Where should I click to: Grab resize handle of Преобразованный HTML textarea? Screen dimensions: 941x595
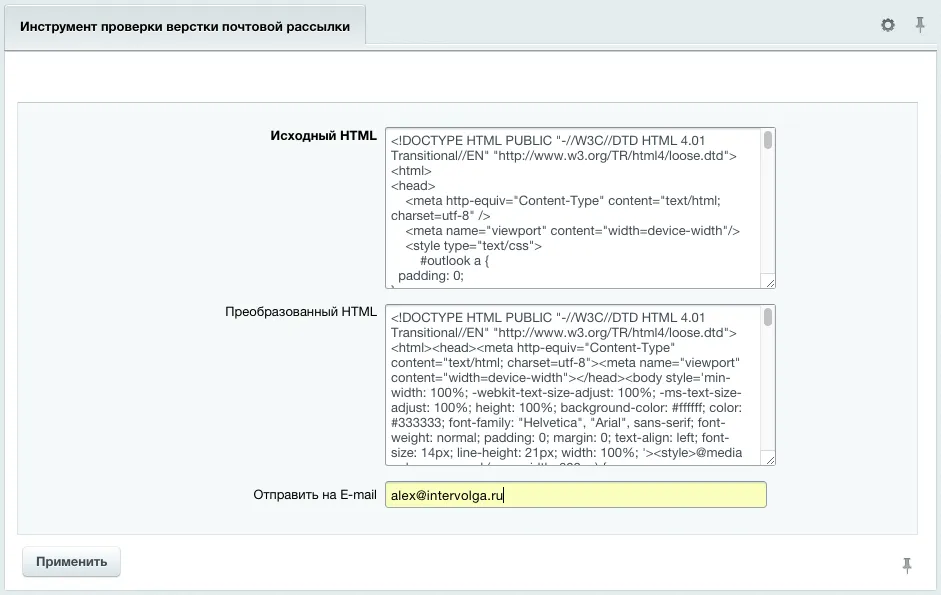point(768,458)
